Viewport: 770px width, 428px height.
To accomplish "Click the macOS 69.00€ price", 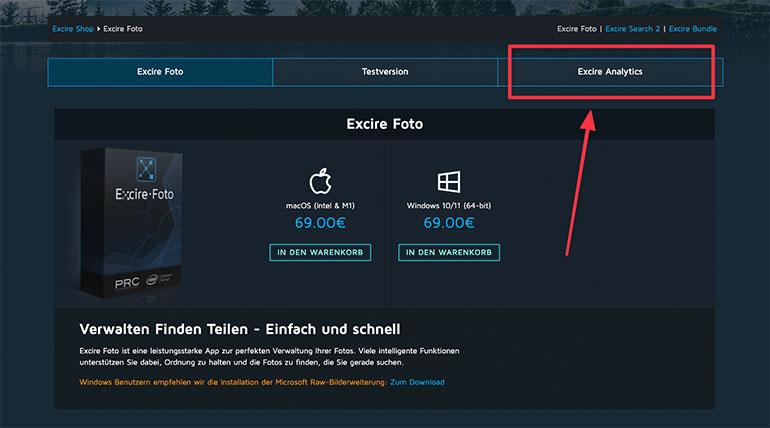I will point(320,223).
